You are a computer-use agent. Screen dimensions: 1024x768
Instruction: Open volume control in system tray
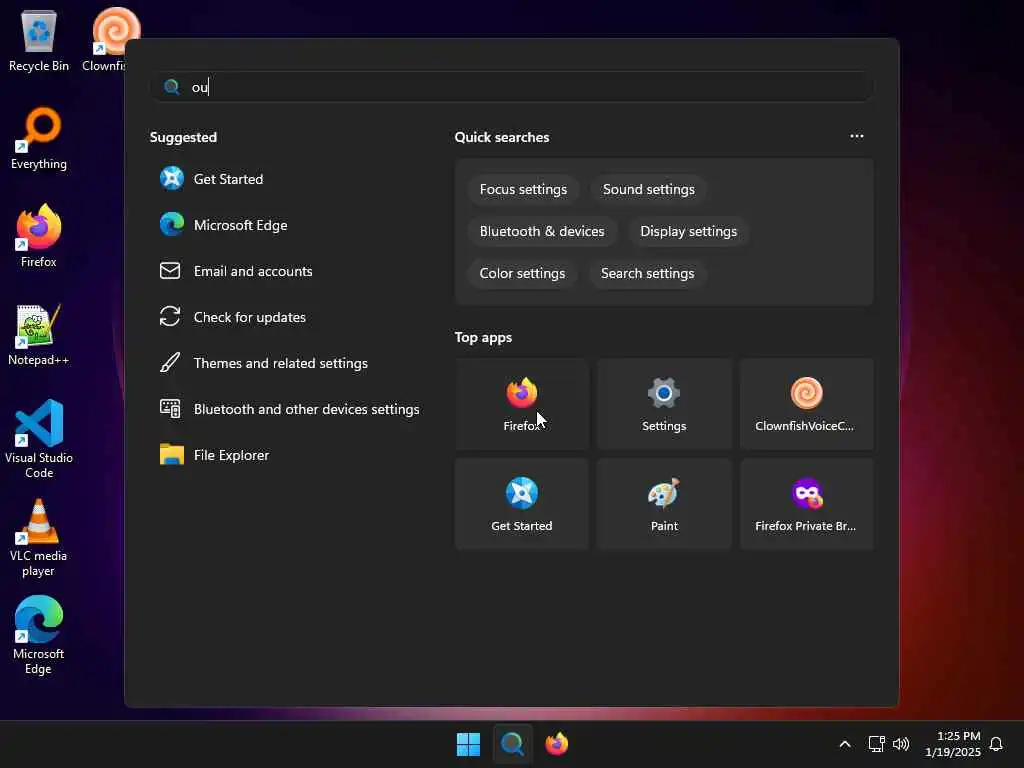901,744
